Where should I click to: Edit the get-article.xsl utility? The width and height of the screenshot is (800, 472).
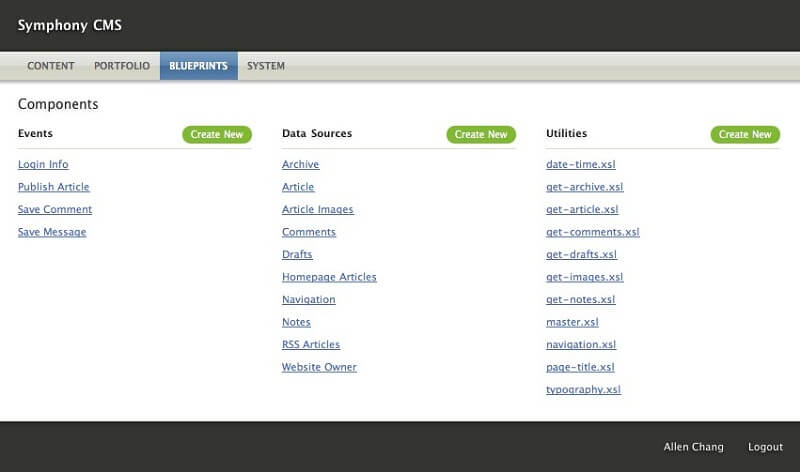pos(582,209)
